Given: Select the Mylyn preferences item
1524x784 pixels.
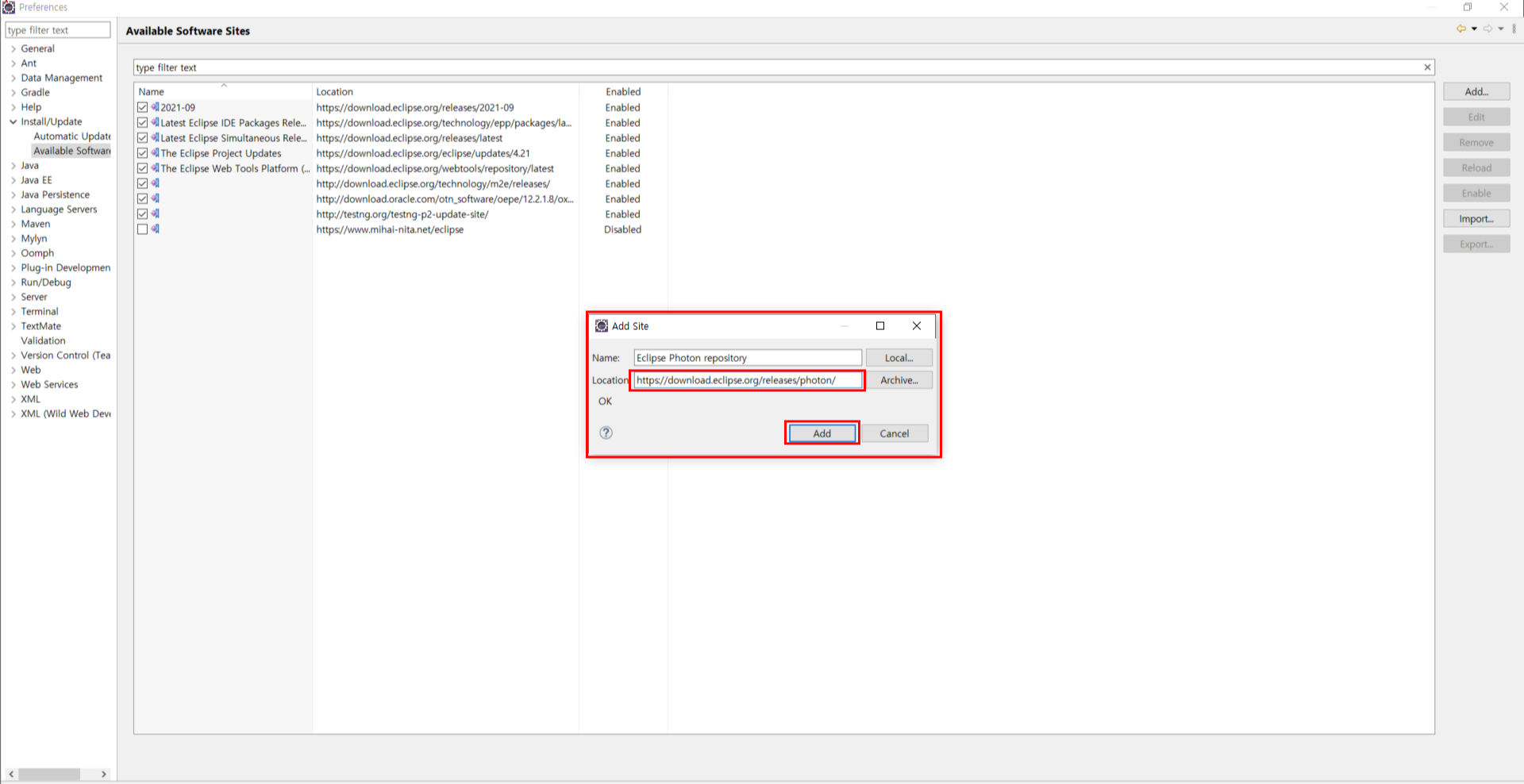Looking at the screenshot, I should [x=34, y=238].
